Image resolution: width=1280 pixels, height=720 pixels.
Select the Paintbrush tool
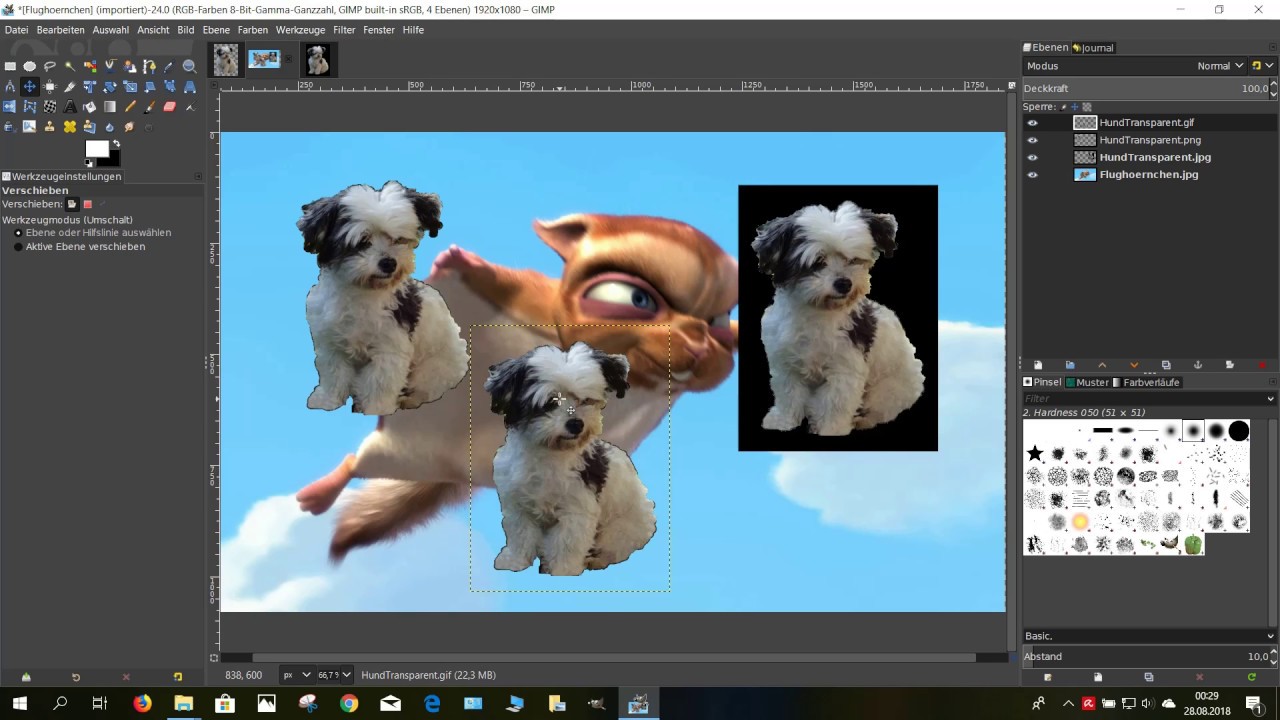click(x=150, y=107)
